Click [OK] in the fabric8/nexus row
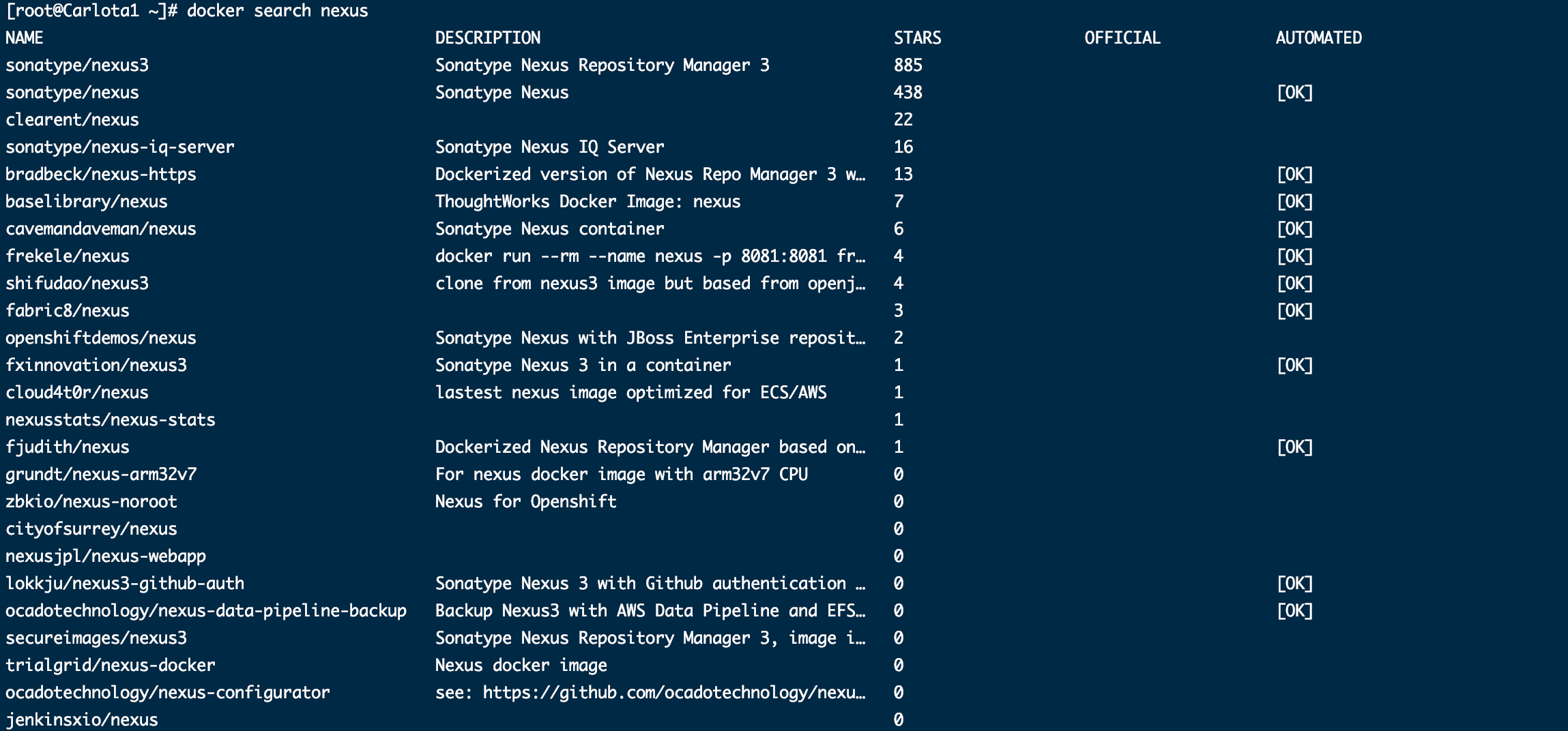The width and height of the screenshot is (1568, 731). (x=1294, y=311)
